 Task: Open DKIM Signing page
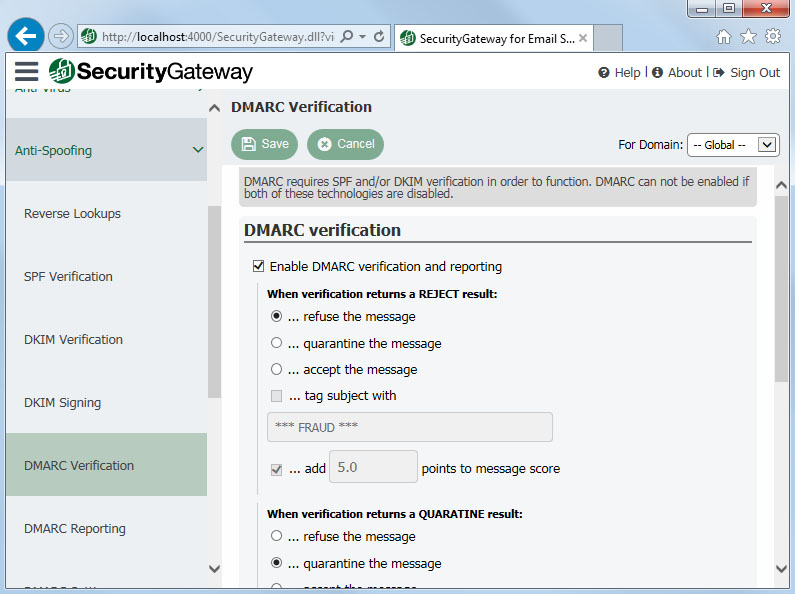(62, 403)
